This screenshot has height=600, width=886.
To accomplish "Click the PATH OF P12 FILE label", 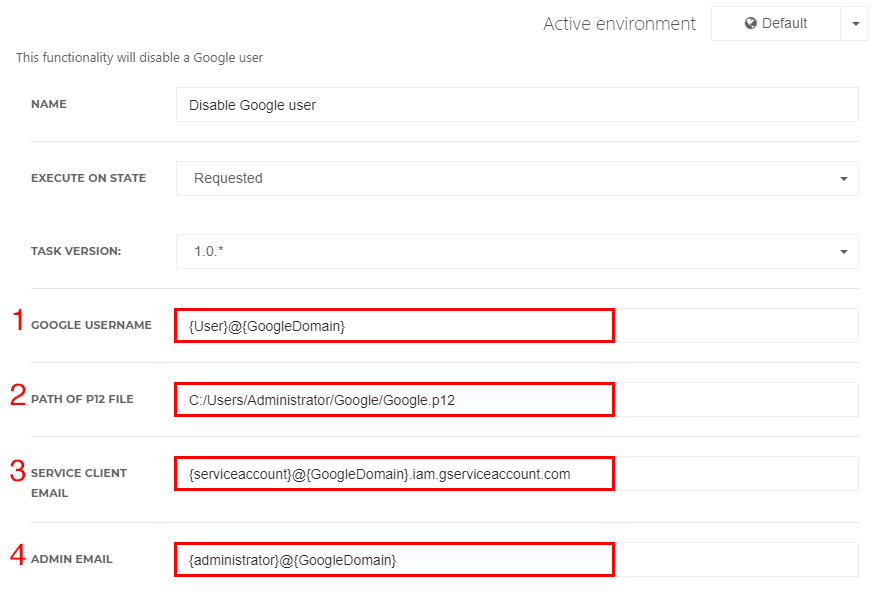I will point(82,399).
